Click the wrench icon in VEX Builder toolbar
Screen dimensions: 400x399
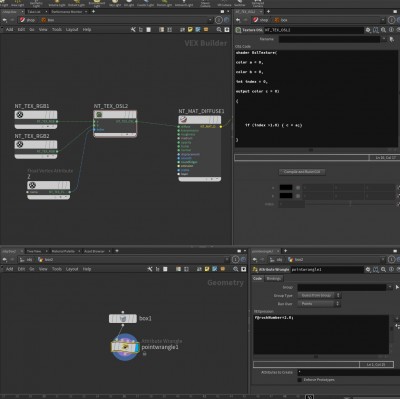(133, 30)
